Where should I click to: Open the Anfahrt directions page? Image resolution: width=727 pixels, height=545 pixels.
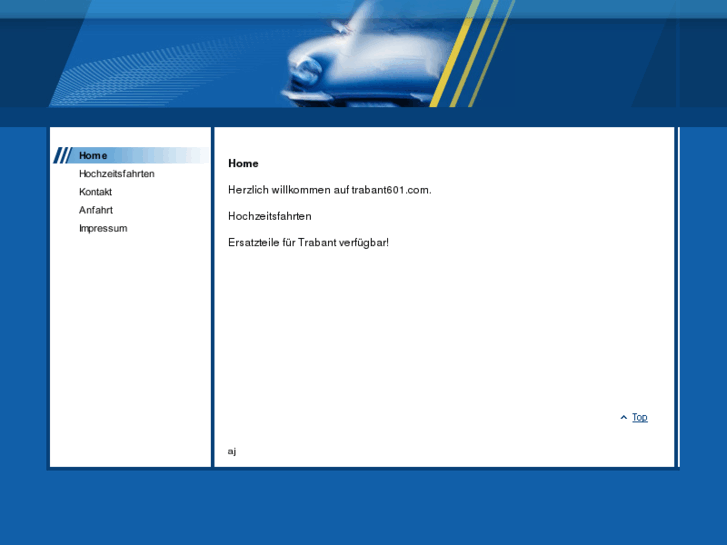[x=96, y=210]
